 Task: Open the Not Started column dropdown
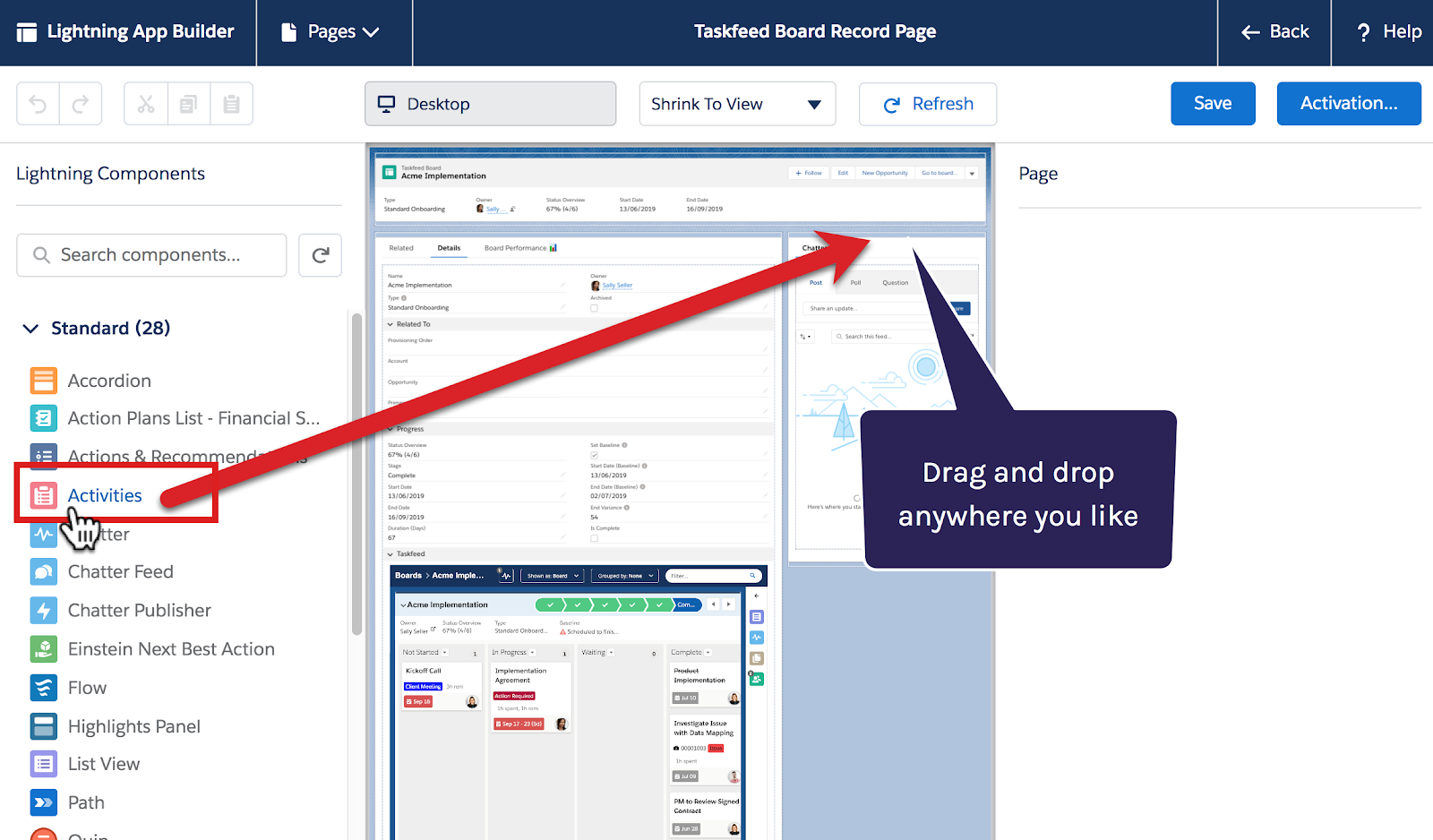[444, 653]
